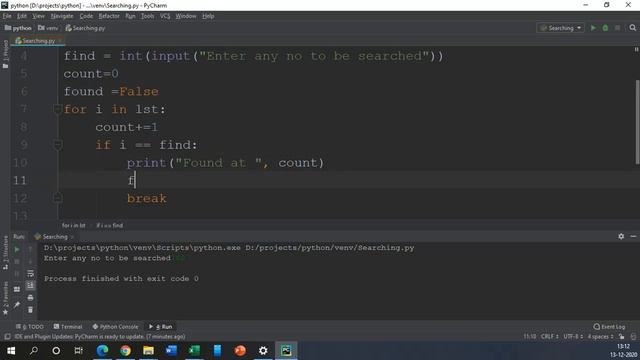Open the View menu

point(38,16)
